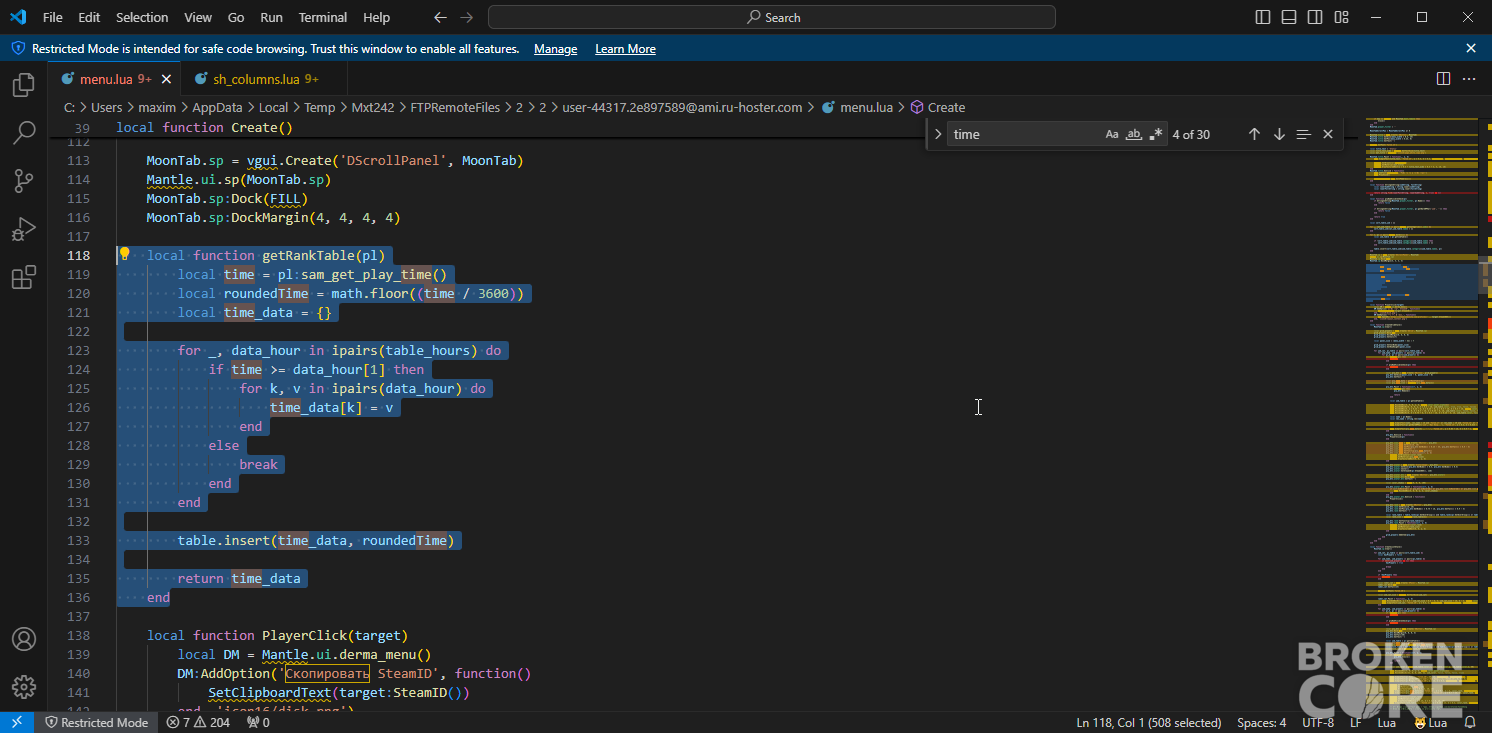Open the FTPRemoteFiles breadcrumb dropdown

click(454, 107)
